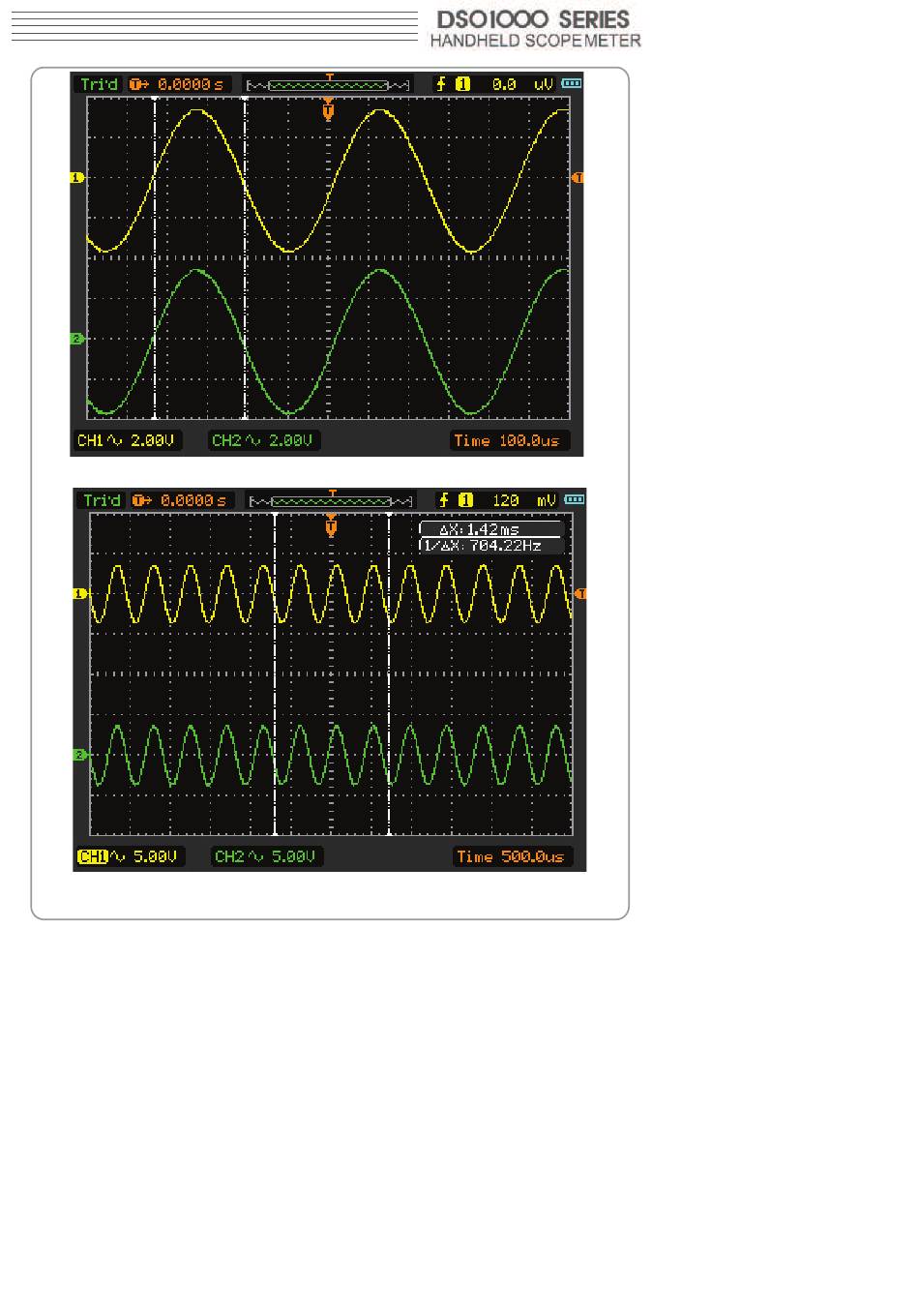
Task: Select the highlighted CH1 5.00V scale label
Action: pyautogui.click(x=130, y=856)
